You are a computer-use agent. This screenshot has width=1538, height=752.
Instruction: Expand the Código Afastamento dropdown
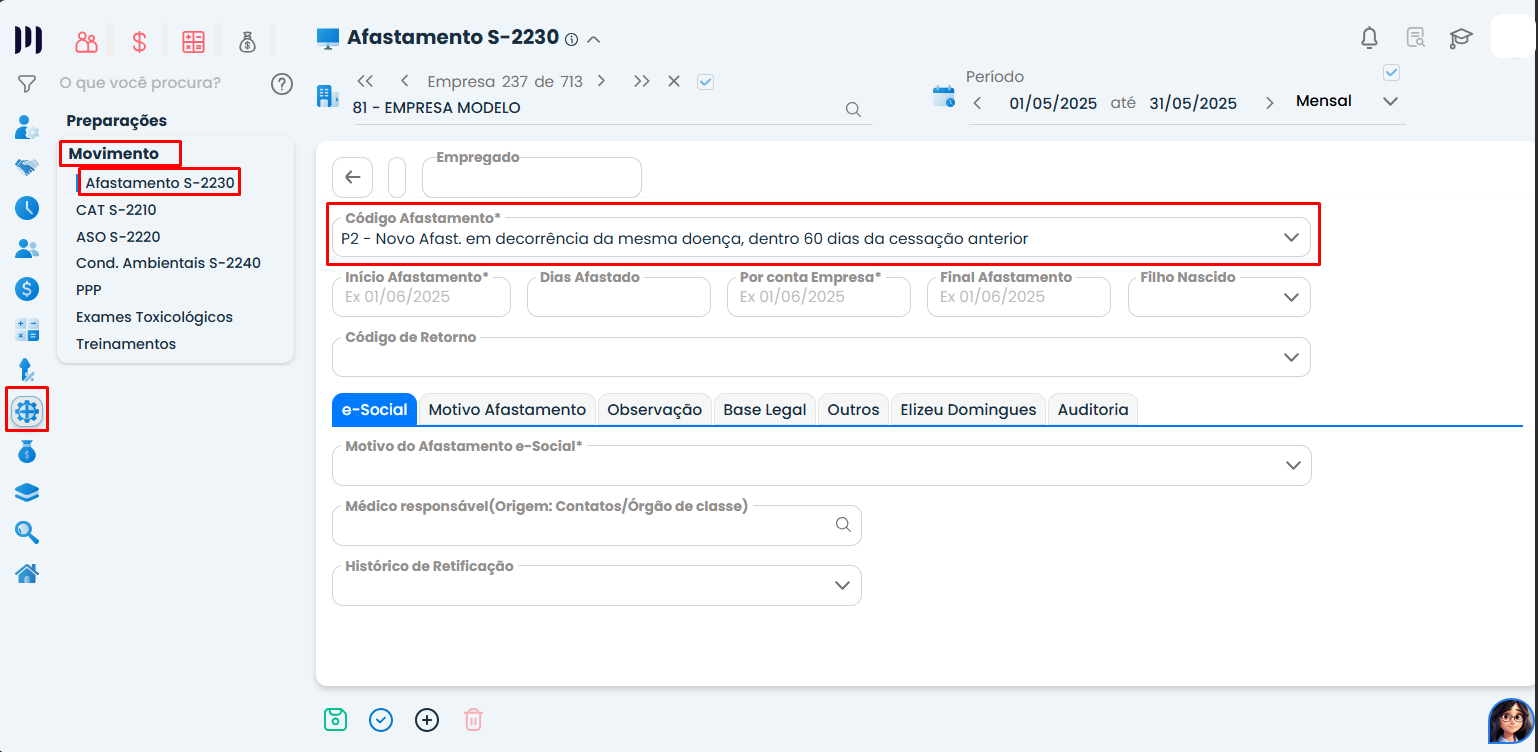click(1291, 238)
